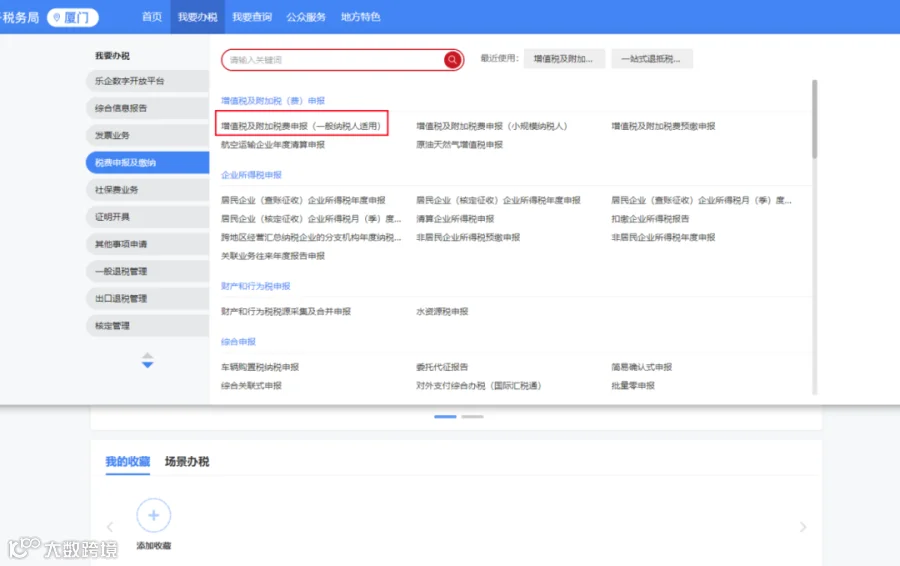Open 车辆购置税纳税申报 link
This screenshot has height=566, width=900.
click(x=260, y=367)
